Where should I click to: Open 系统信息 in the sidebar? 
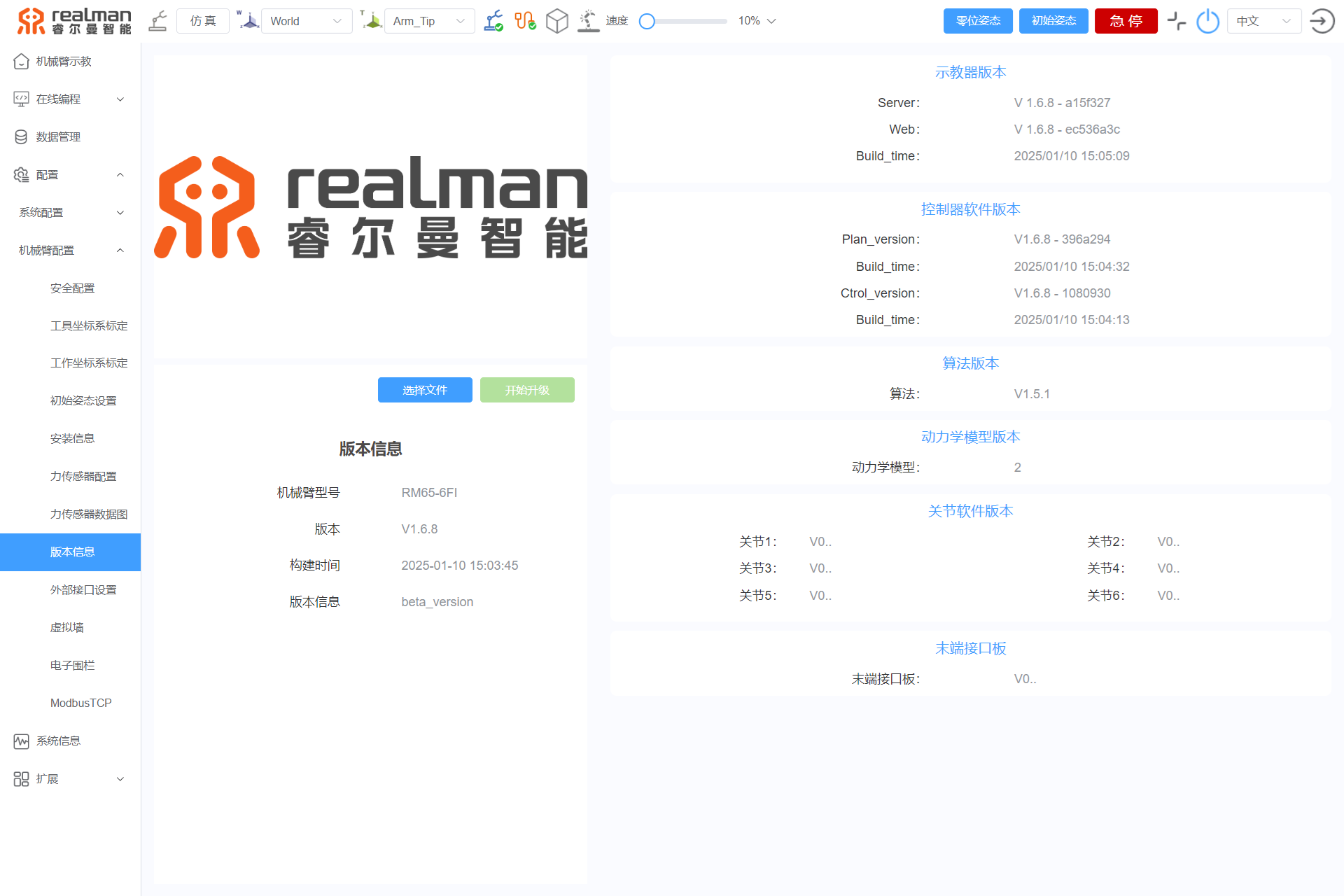pos(70,741)
